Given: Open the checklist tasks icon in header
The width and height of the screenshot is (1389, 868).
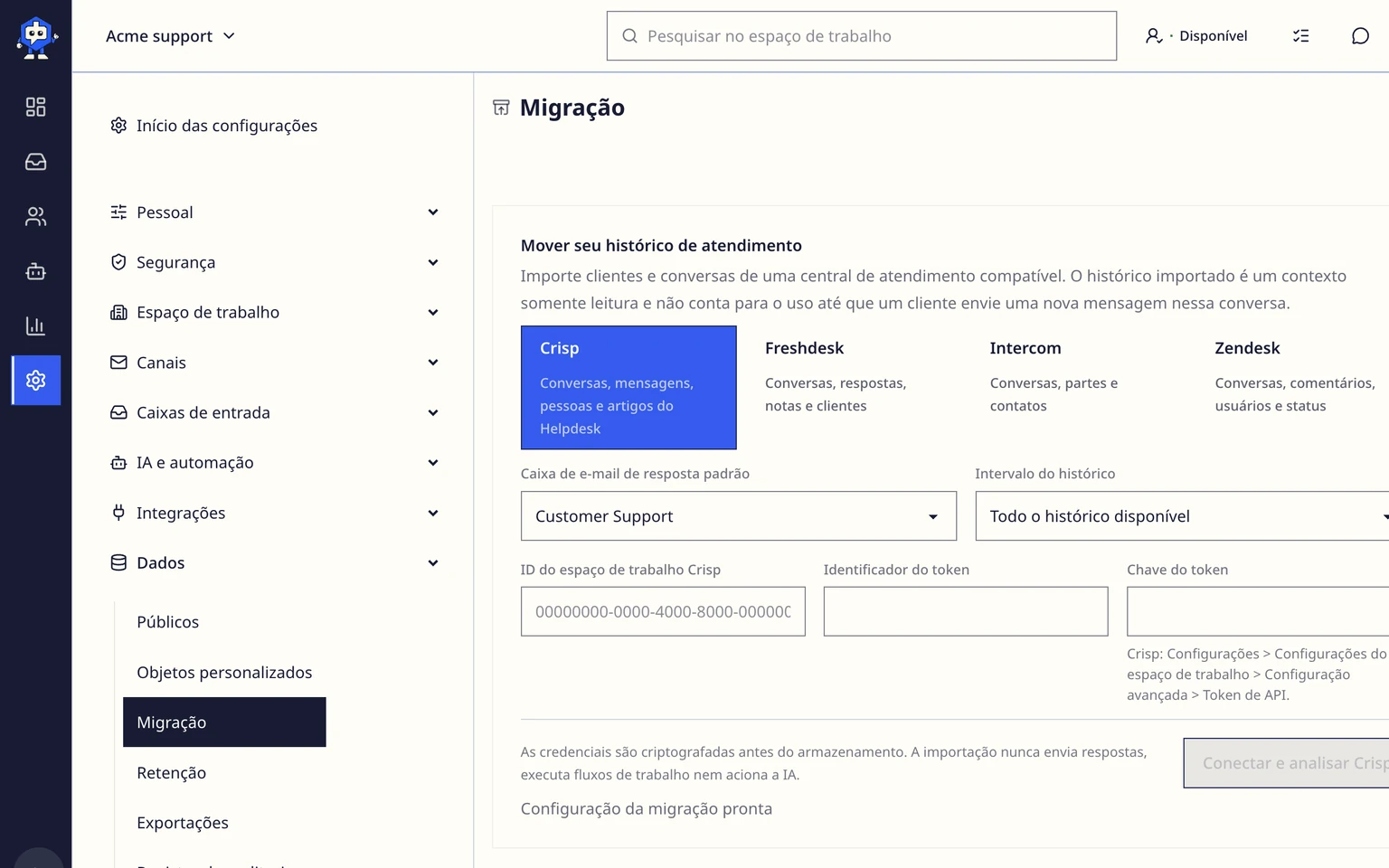Looking at the screenshot, I should click(1300, 36).
